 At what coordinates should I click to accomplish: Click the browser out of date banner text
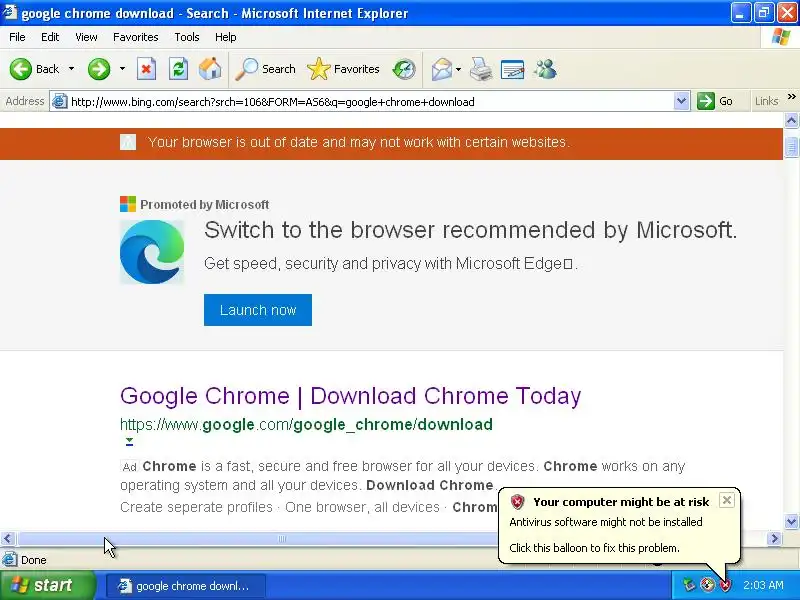[x=359, y=142]
